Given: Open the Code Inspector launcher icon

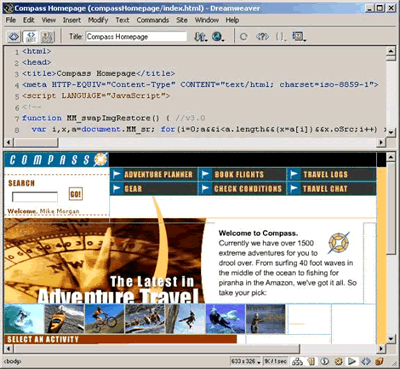Looking at the screenshot, I should (366, 361).
